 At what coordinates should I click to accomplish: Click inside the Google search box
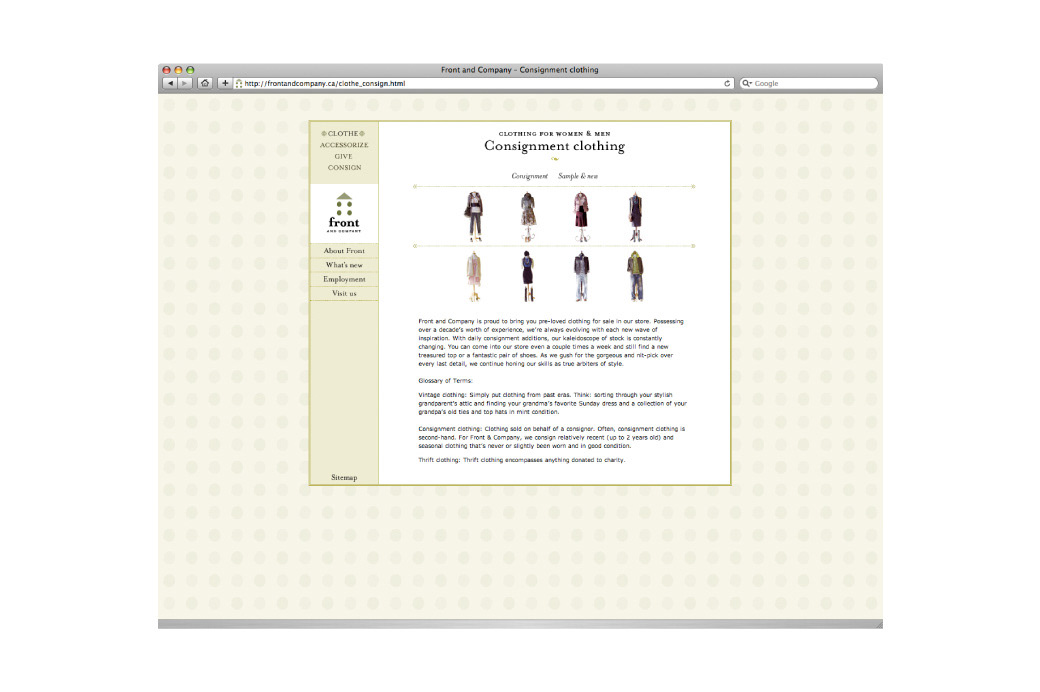coord(809,84)
